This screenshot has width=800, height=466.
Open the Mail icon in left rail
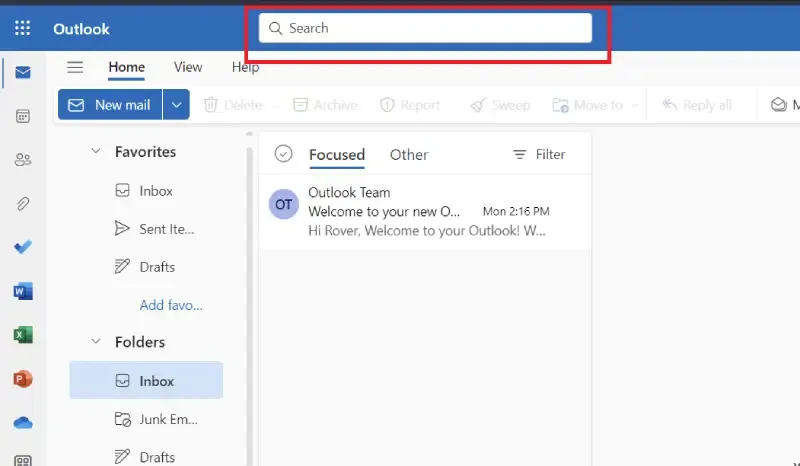click(x=23, y=72)
